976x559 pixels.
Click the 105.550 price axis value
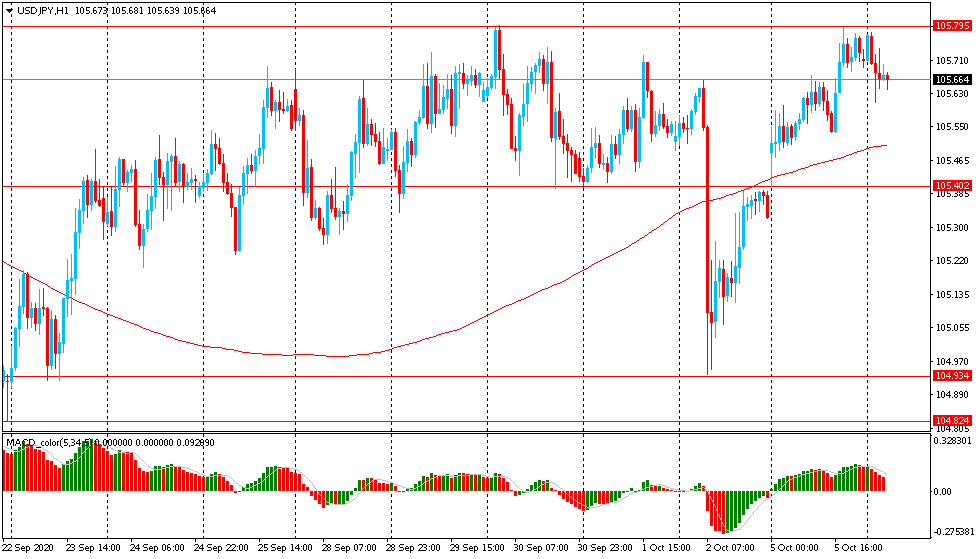(x=952, y=126)
